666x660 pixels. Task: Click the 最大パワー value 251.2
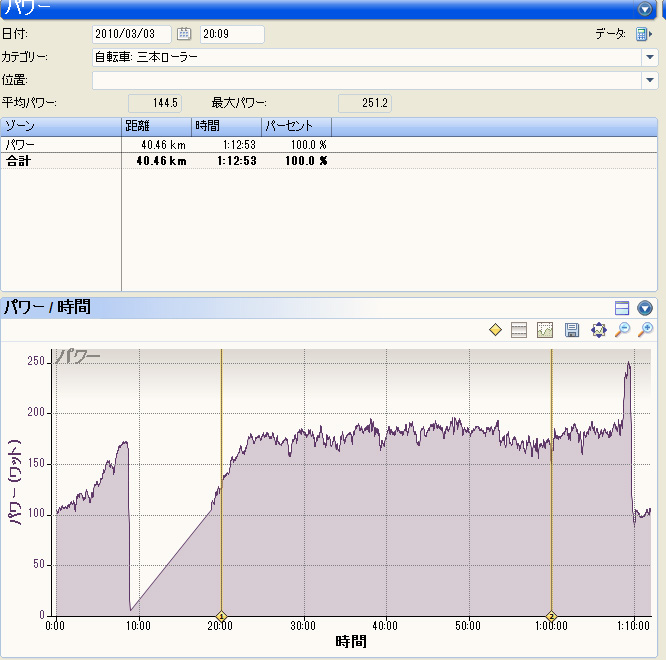[x=364, y=103]
